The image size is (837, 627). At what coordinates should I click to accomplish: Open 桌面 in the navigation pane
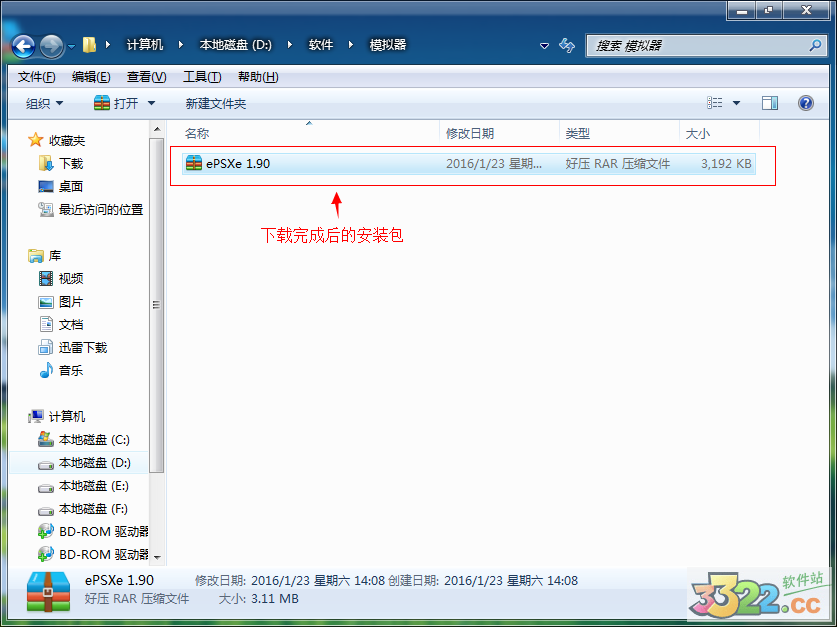pyautogui.click(x=61, y=186)
